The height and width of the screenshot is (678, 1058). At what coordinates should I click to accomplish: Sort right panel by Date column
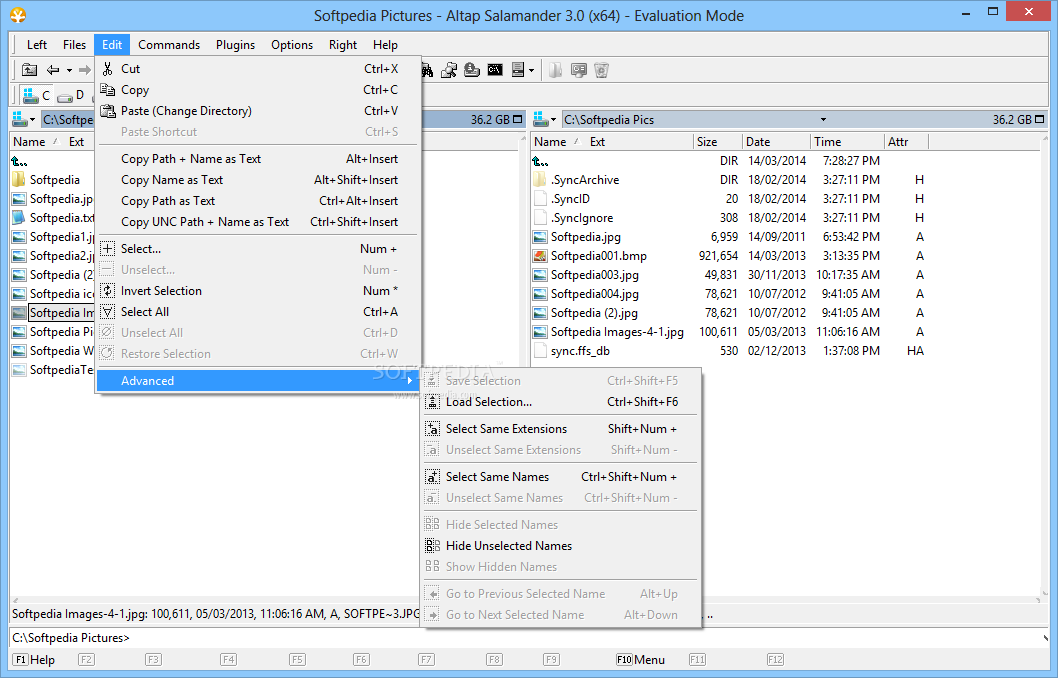pyautogui.click(x=776, y=142)
